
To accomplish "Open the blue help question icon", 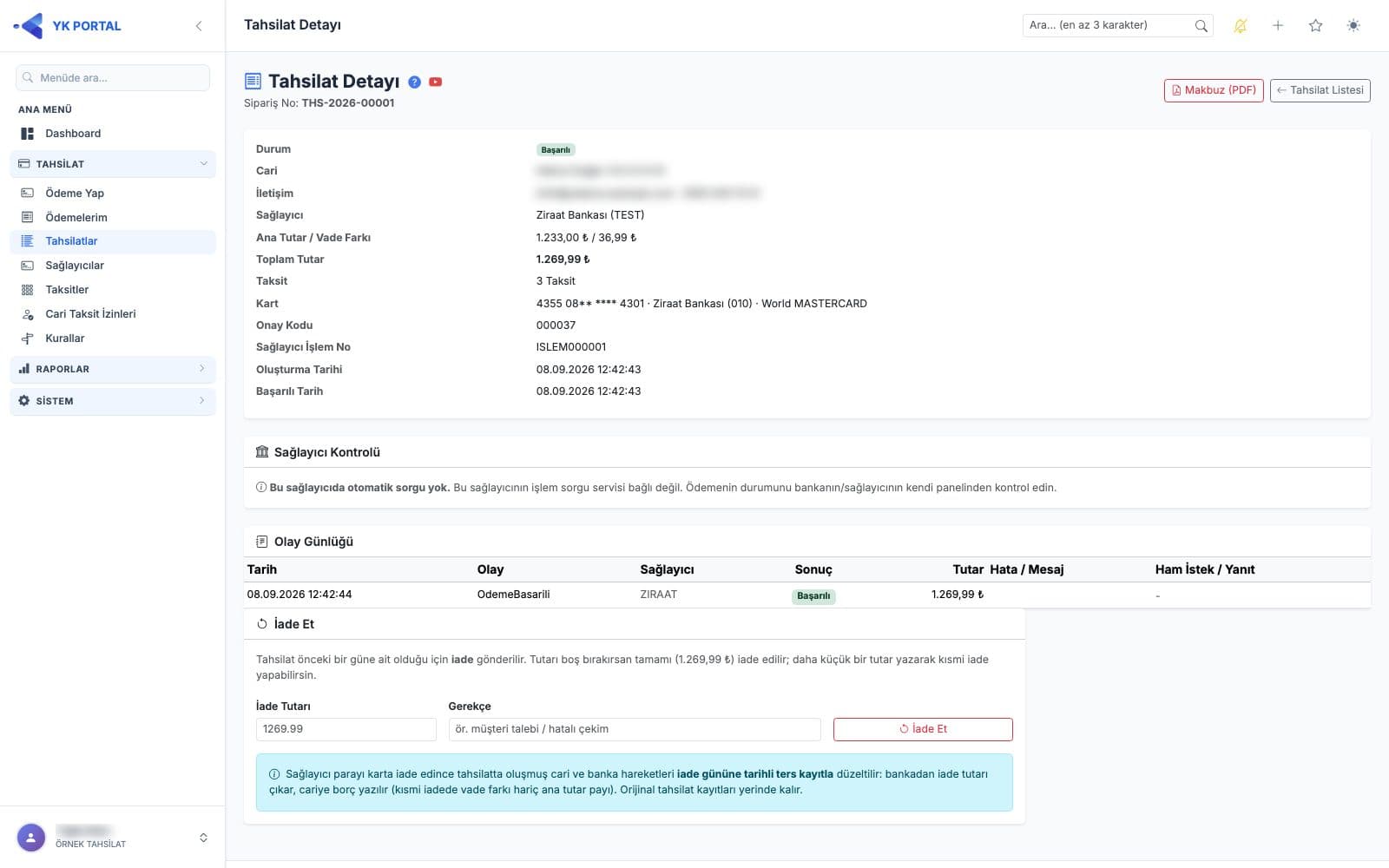I will [415, 82].
